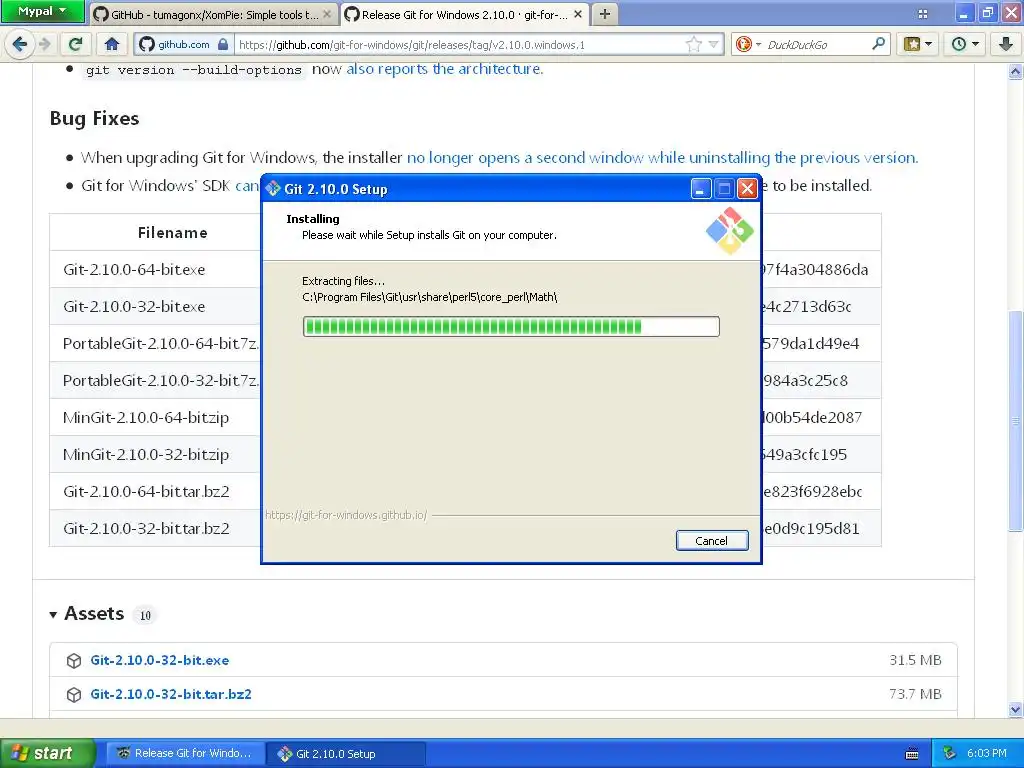The height and width of the screenshot is (768, 1024).
Task: Click the 6:03 PM system clock
Action: pyautogui.click(x=987, y=753)
